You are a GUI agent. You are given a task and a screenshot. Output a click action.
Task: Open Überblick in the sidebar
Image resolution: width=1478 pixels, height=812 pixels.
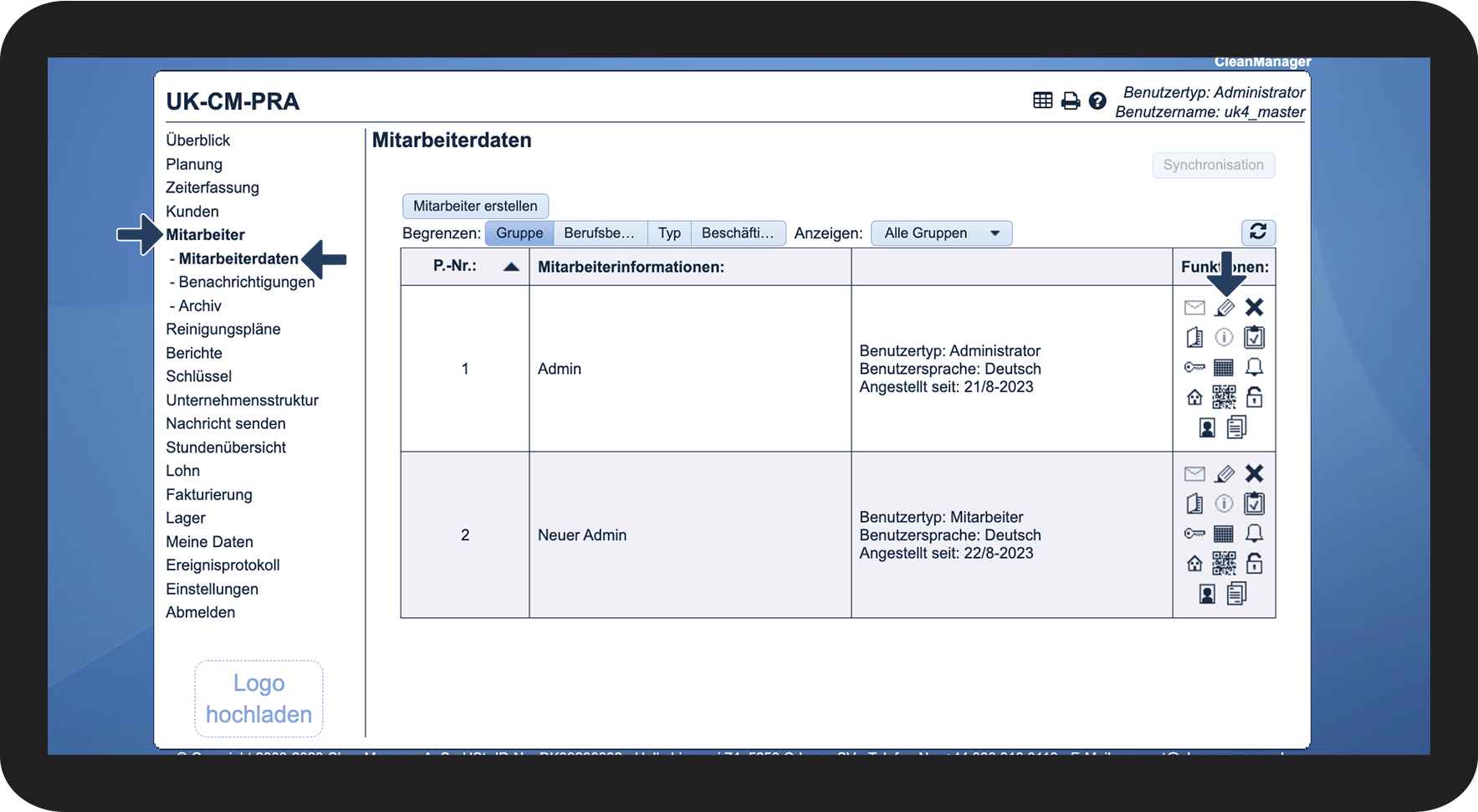[197, 140]
